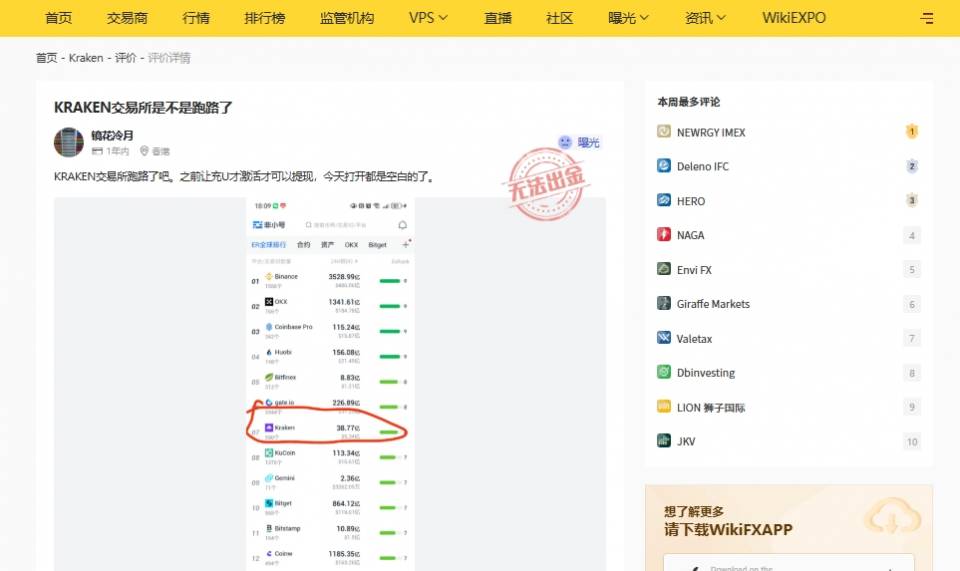Click the 评价详情 breadcrumb text
This screenshot has height=571, width=960.
tap(169, 58)
